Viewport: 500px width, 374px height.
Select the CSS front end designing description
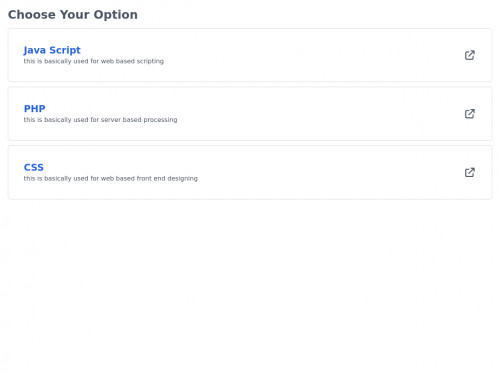coord(110,178)
